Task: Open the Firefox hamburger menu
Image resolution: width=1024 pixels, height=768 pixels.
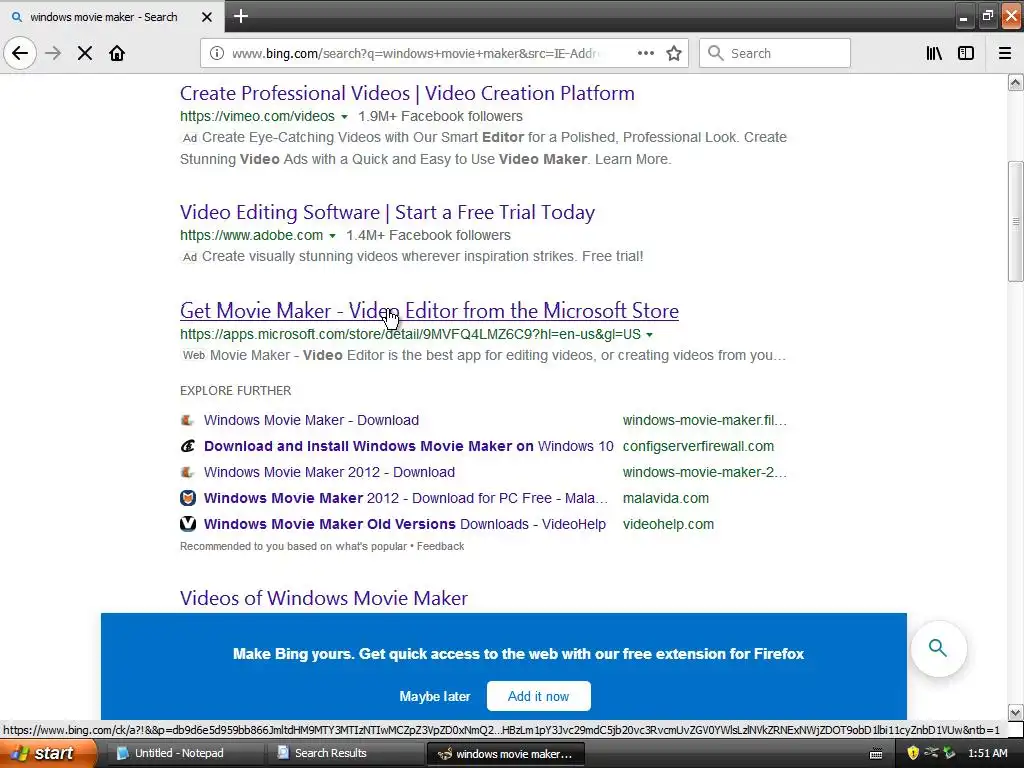Action: pyautogui.click(x=1005, y=53)
